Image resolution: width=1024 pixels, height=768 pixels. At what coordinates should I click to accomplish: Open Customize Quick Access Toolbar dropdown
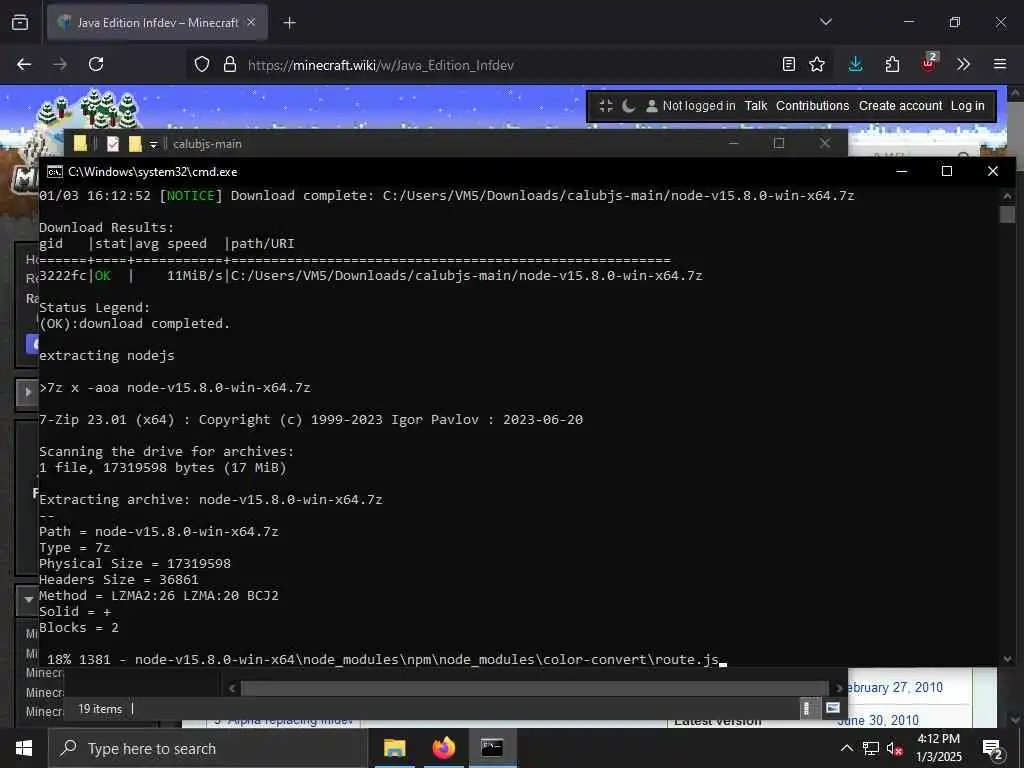(x=153, y=144)
